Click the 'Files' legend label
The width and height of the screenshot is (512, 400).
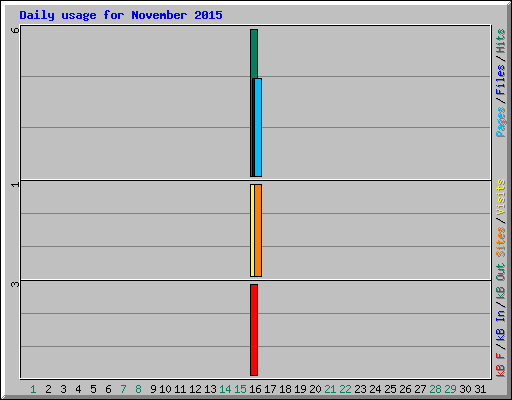point(501,80)
